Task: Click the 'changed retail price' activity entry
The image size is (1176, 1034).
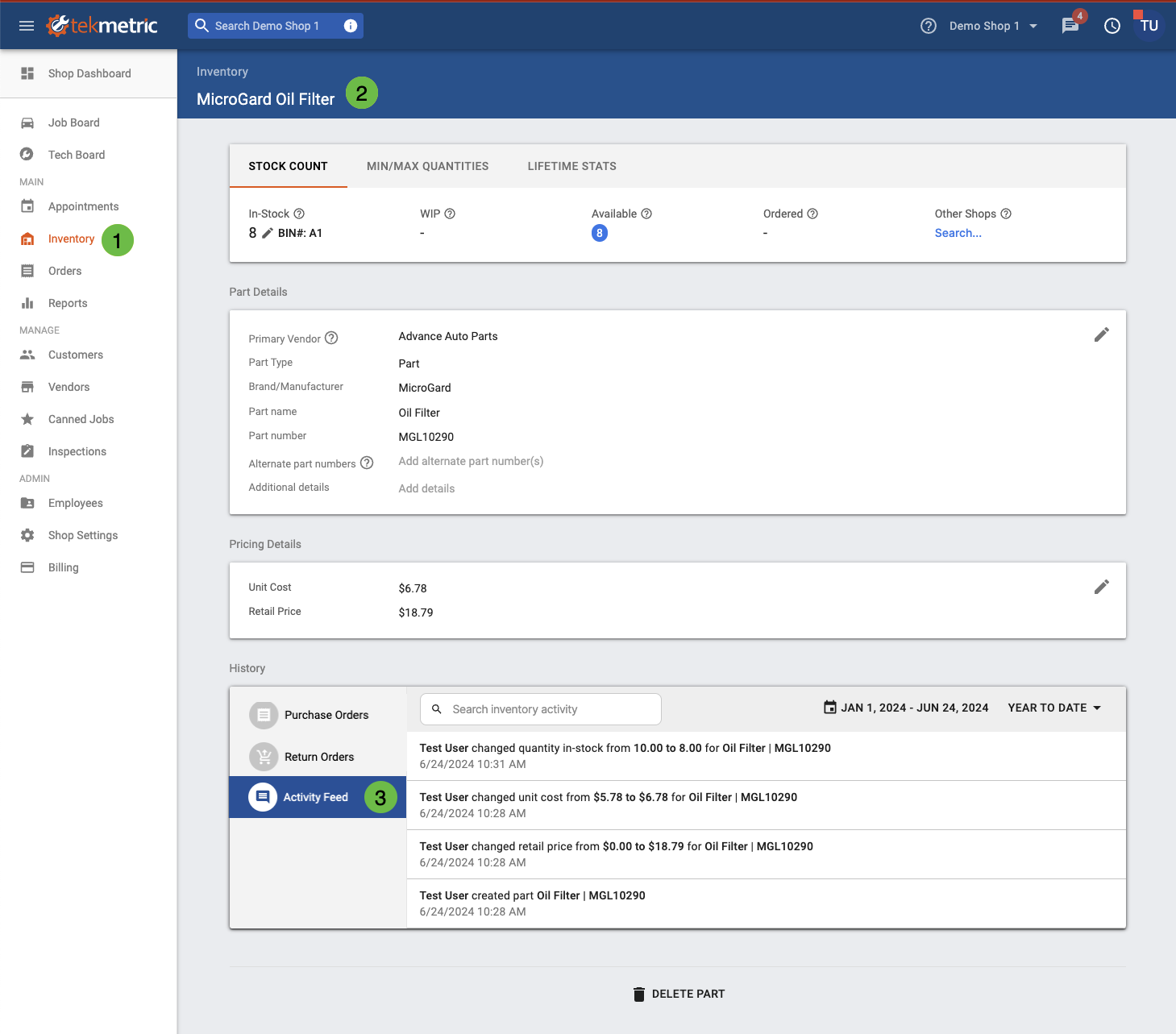Action: pos(767,854)
